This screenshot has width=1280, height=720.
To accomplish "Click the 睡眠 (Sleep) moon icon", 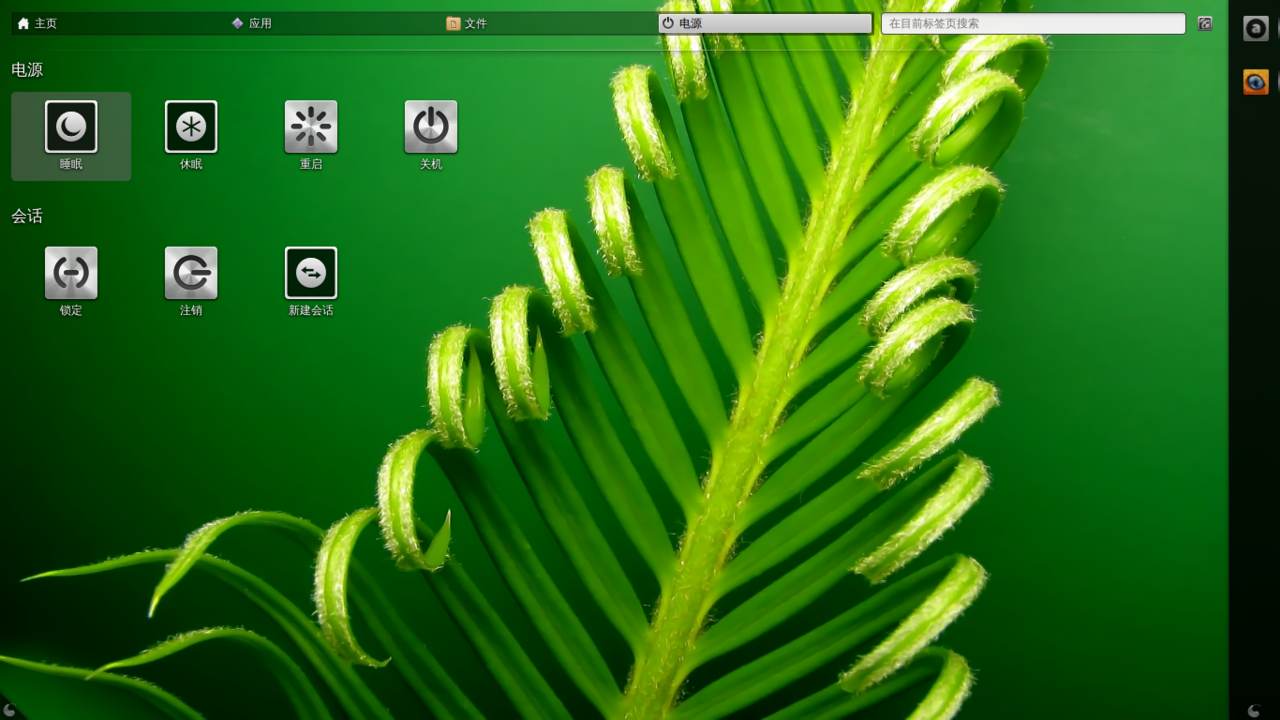I will [71, 127].
